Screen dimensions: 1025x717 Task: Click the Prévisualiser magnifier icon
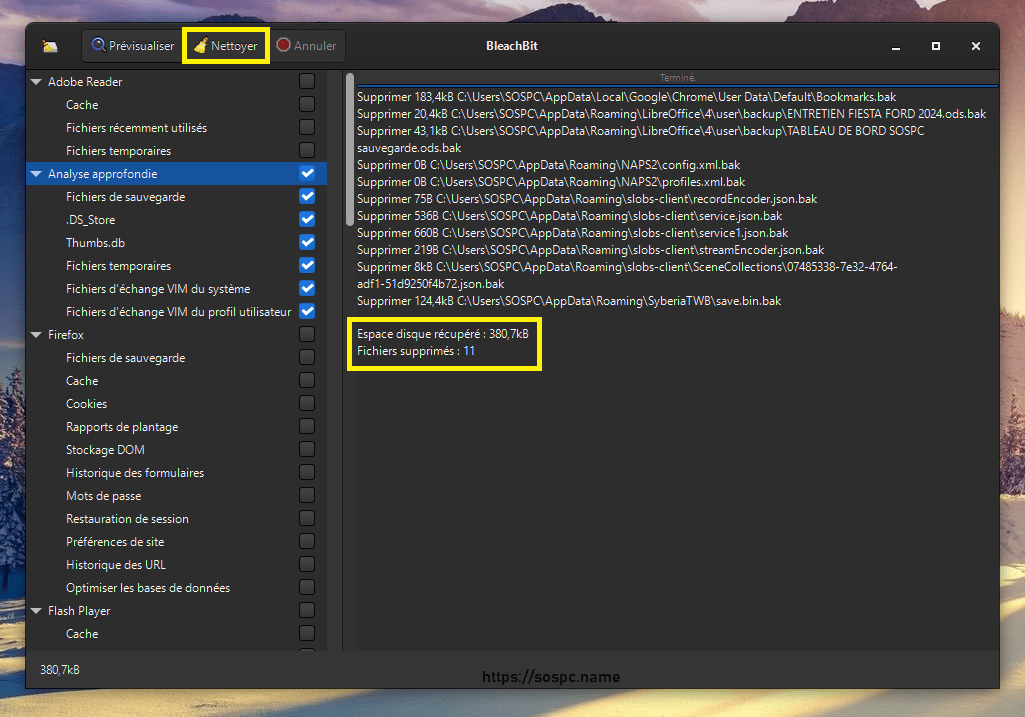pyautogui.click(x=98, y=46)
